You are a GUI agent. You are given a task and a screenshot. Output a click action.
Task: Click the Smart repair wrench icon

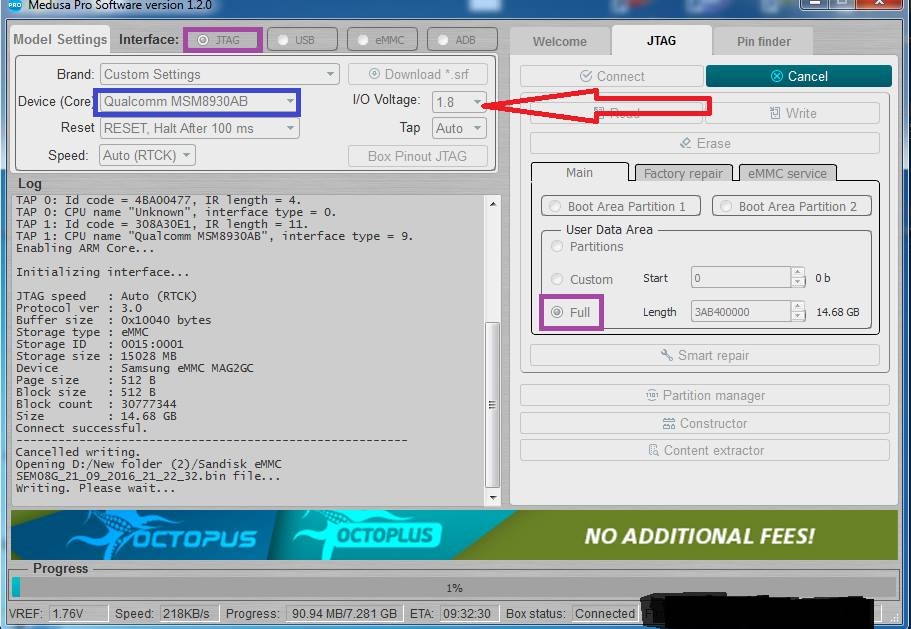(666, 355)
